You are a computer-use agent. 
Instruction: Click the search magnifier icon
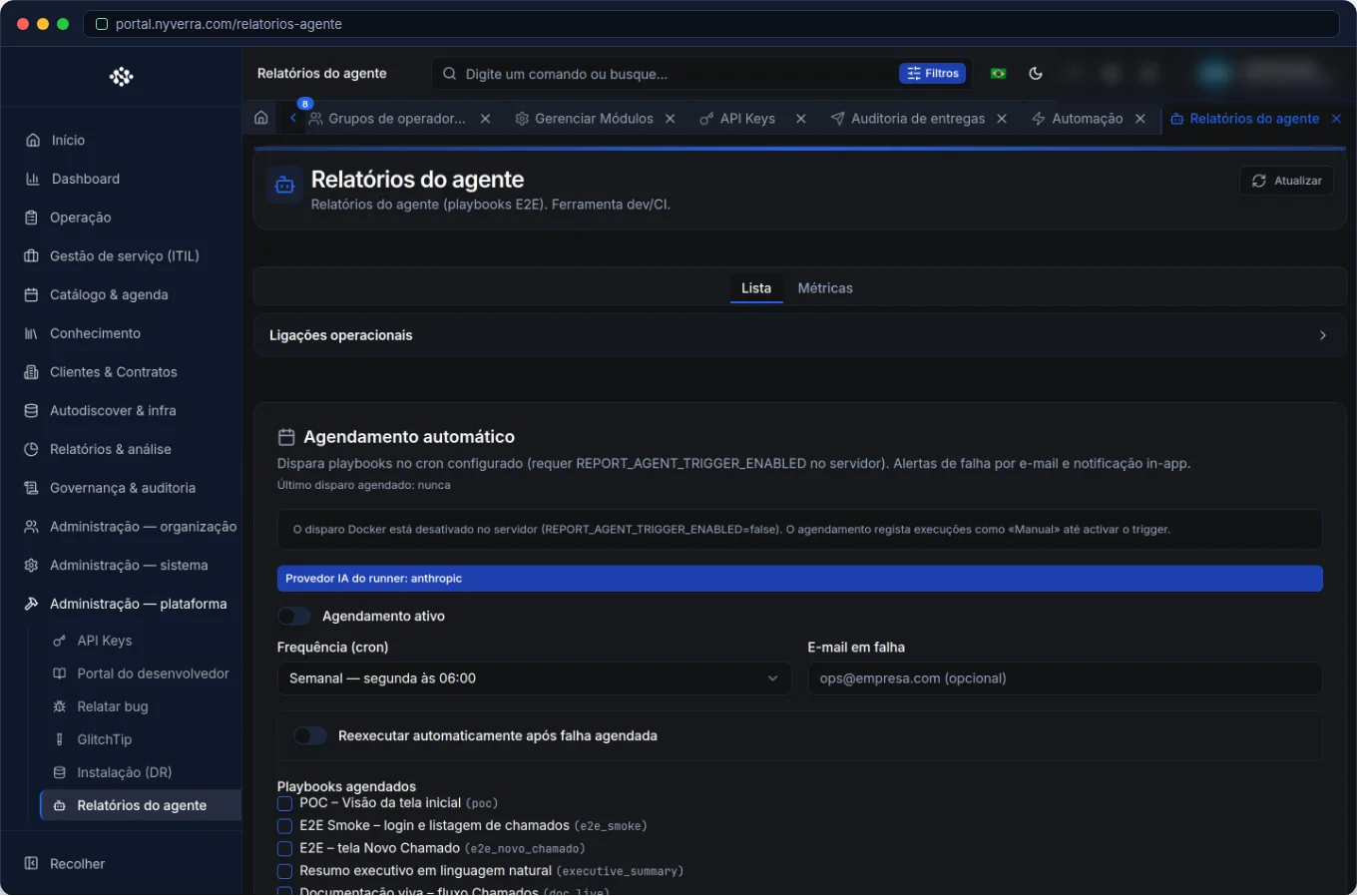450,74
